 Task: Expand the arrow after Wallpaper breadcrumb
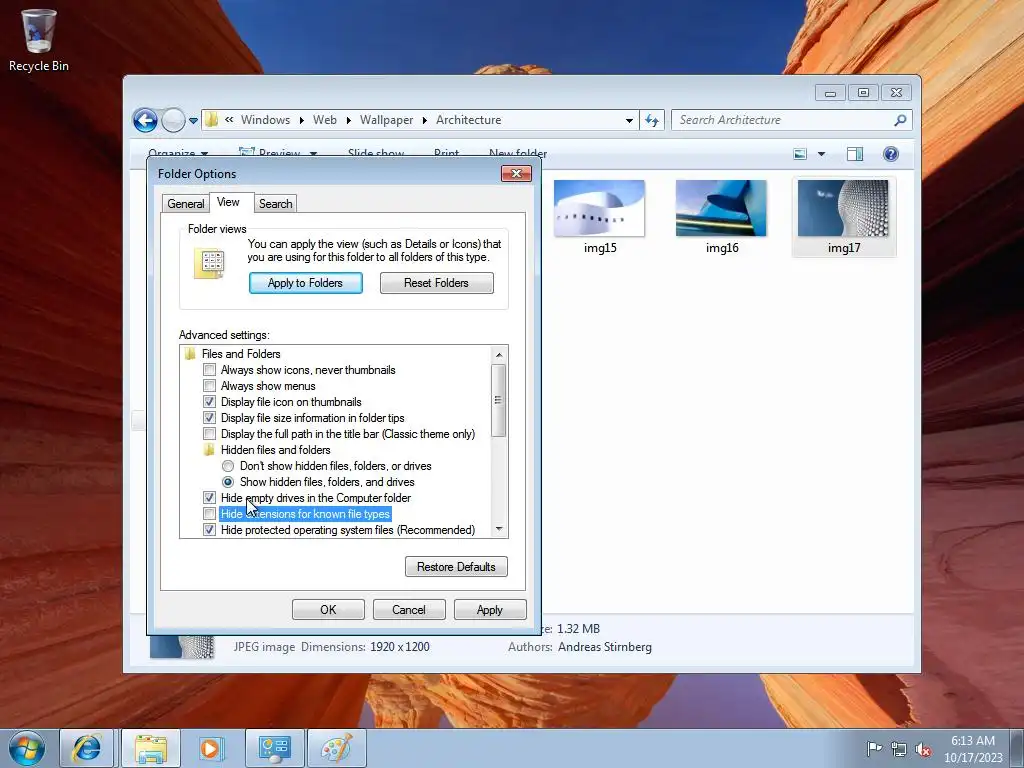[x=424, y=120]
